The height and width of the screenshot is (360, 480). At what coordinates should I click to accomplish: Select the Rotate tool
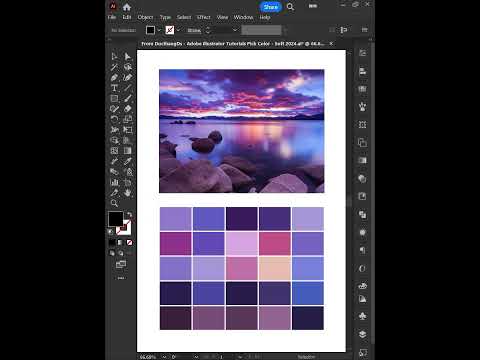(x=114, y=119)
